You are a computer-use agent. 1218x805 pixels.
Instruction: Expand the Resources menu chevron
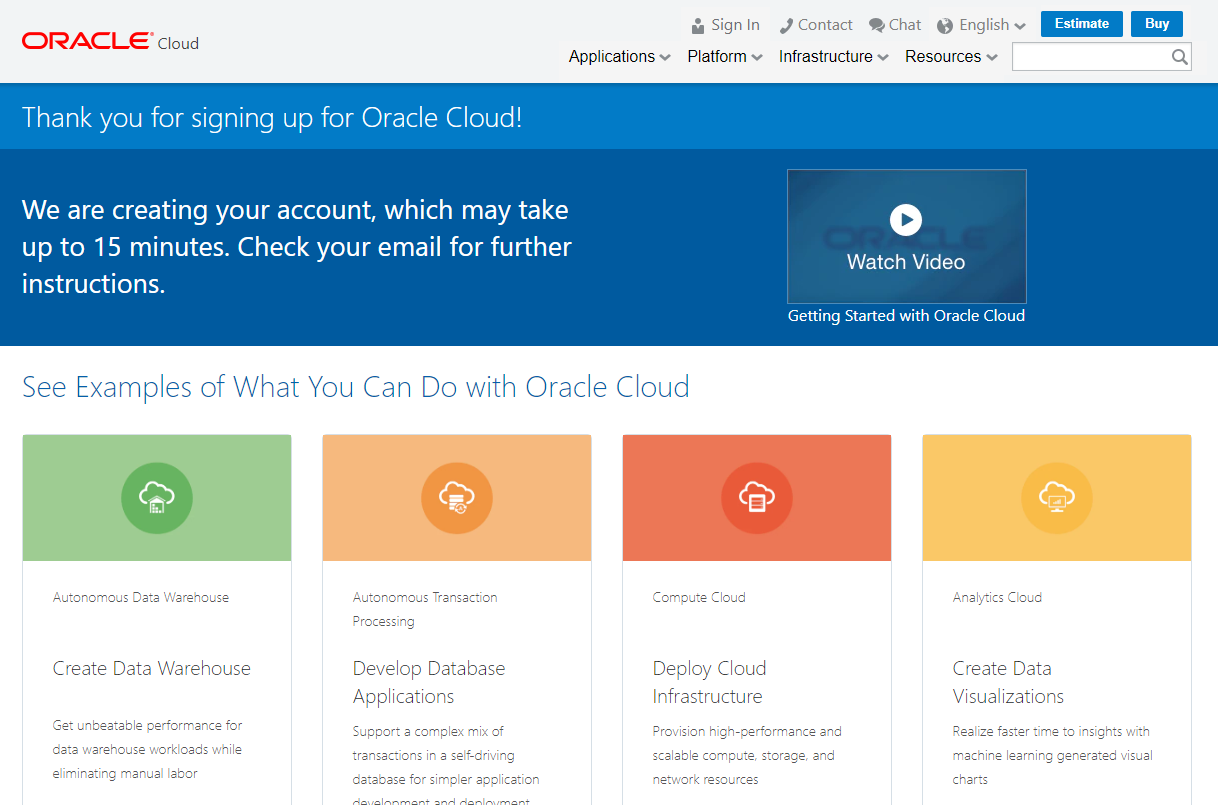click(x=992, y=58)
